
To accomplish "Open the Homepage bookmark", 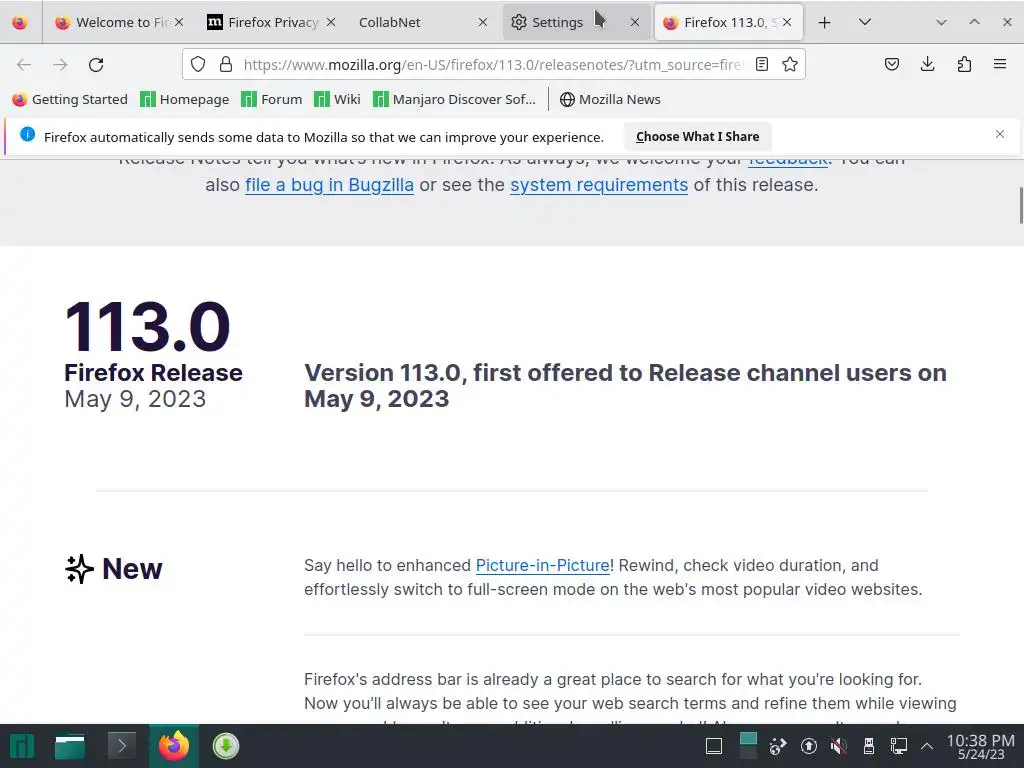I will tap(185, 99).
